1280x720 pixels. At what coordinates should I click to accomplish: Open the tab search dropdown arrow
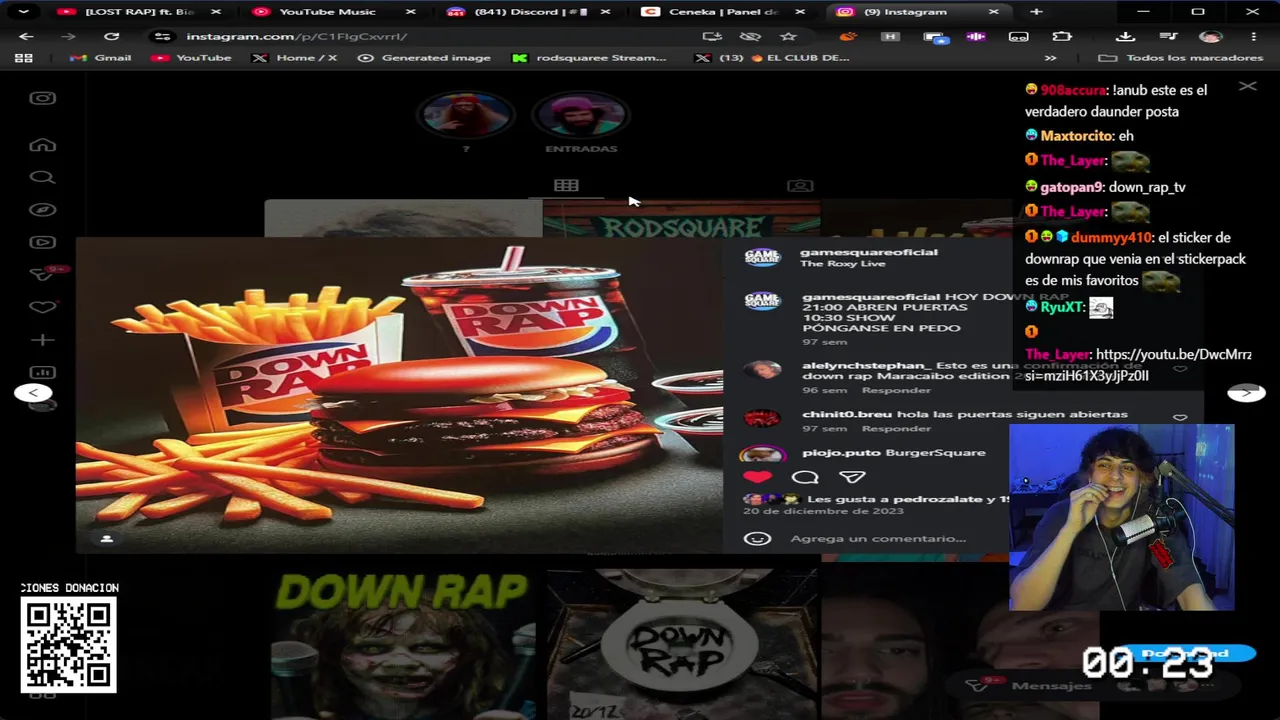23,12
